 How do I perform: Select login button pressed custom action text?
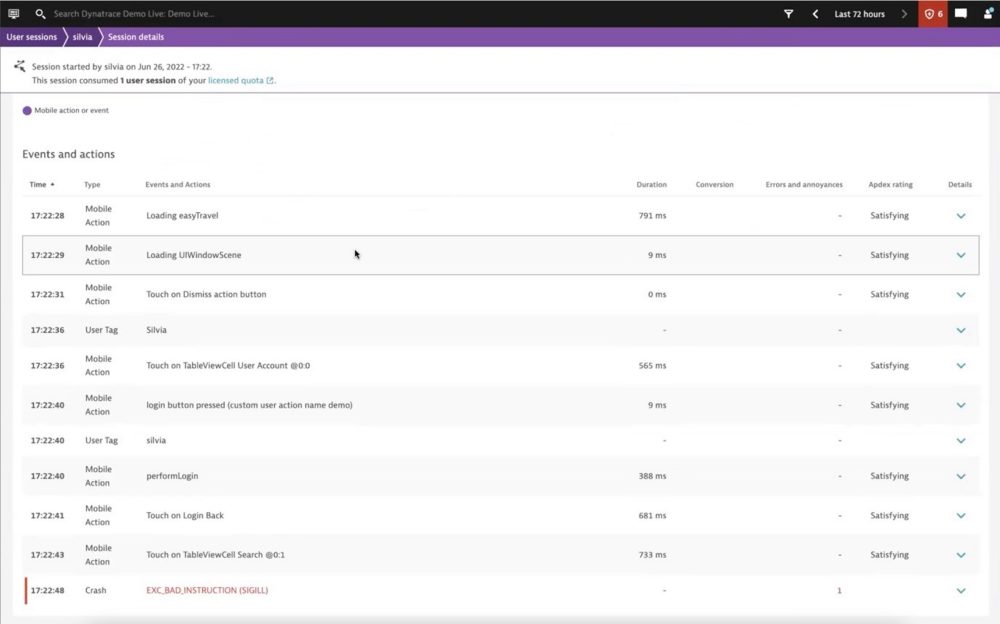pos(249,405)
